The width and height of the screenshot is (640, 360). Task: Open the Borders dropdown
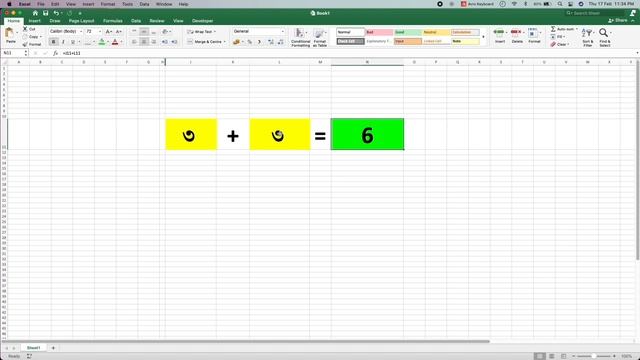click(x=93, y=42)
